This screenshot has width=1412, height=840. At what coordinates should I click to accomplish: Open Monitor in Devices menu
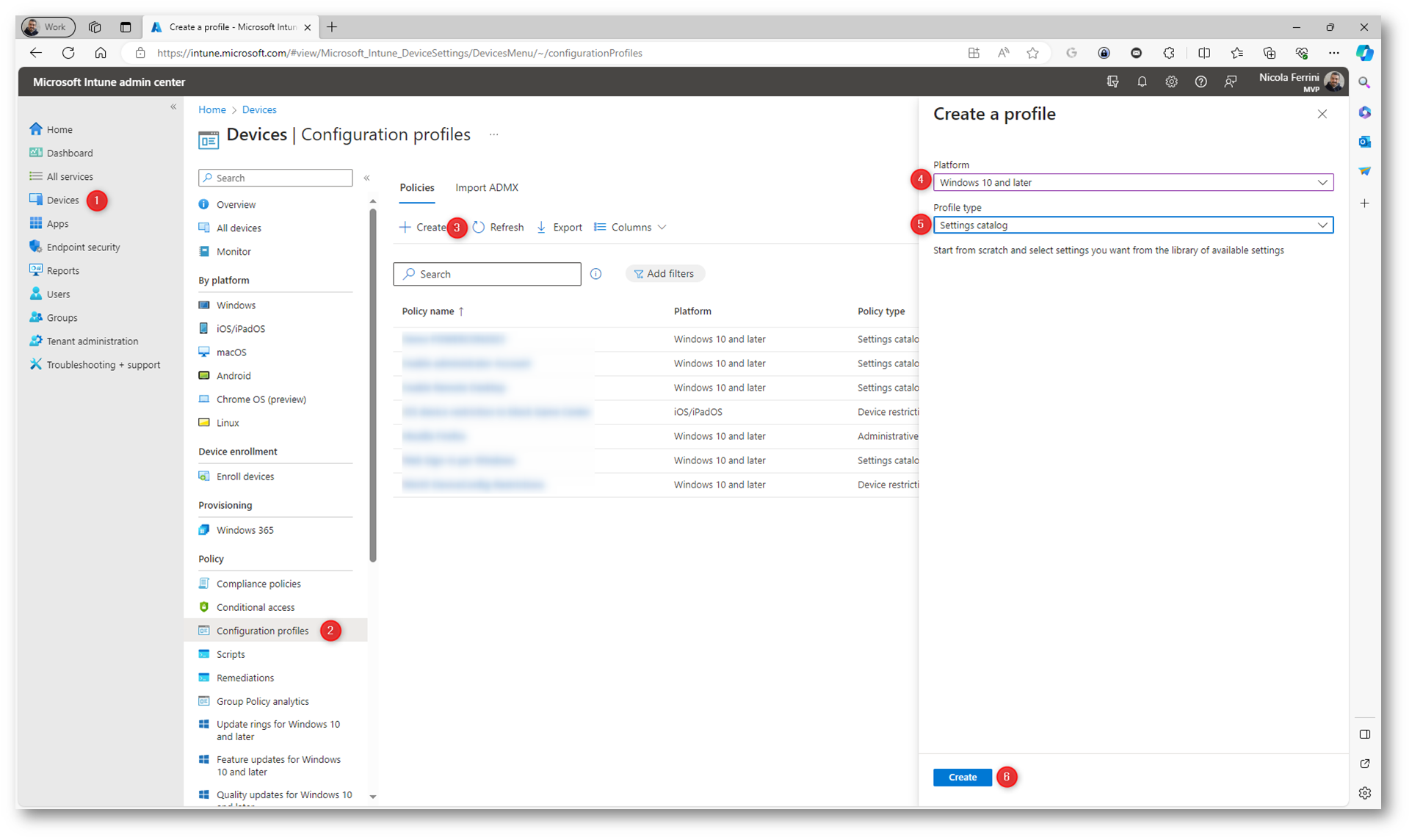pyautogui.click(x=225, y=251)
